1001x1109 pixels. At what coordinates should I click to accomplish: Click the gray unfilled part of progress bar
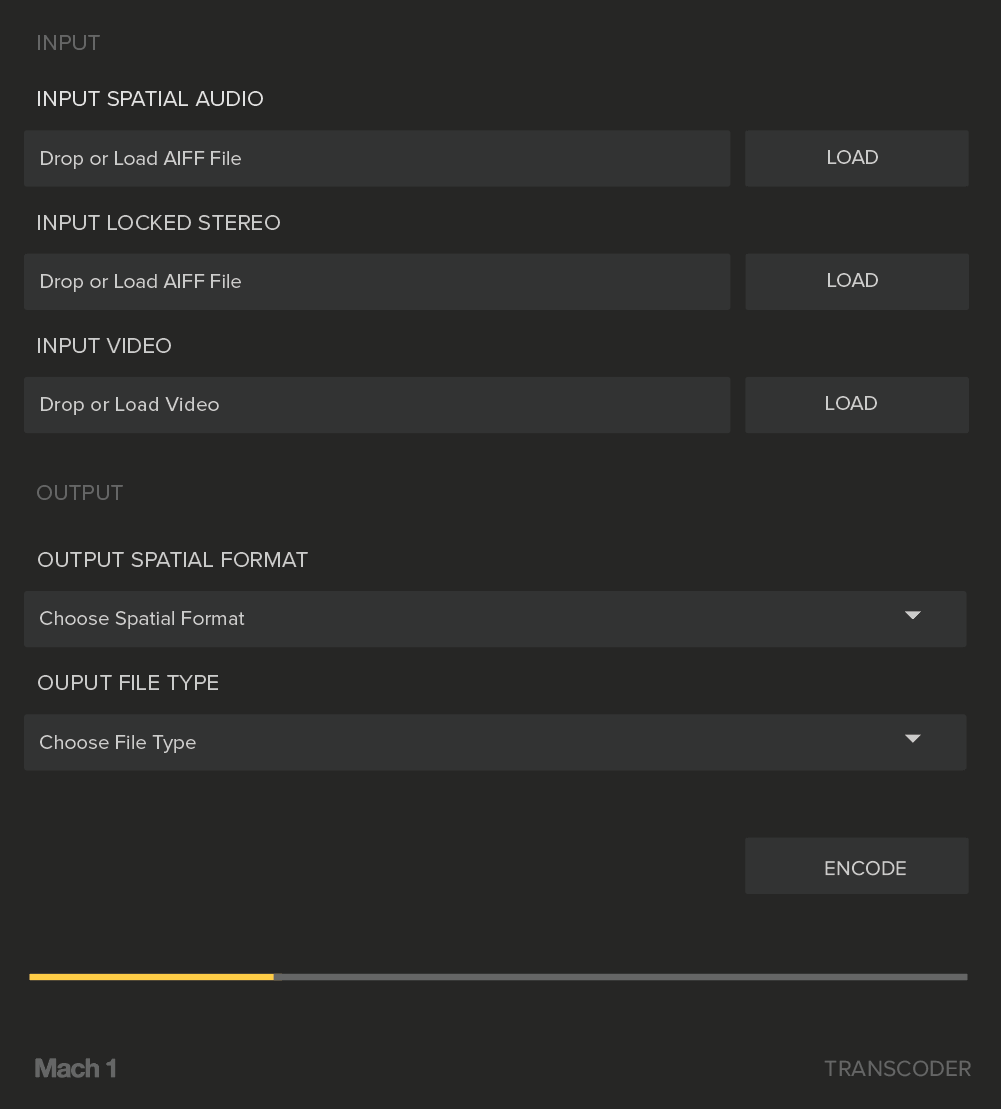(x=621, y=977)
